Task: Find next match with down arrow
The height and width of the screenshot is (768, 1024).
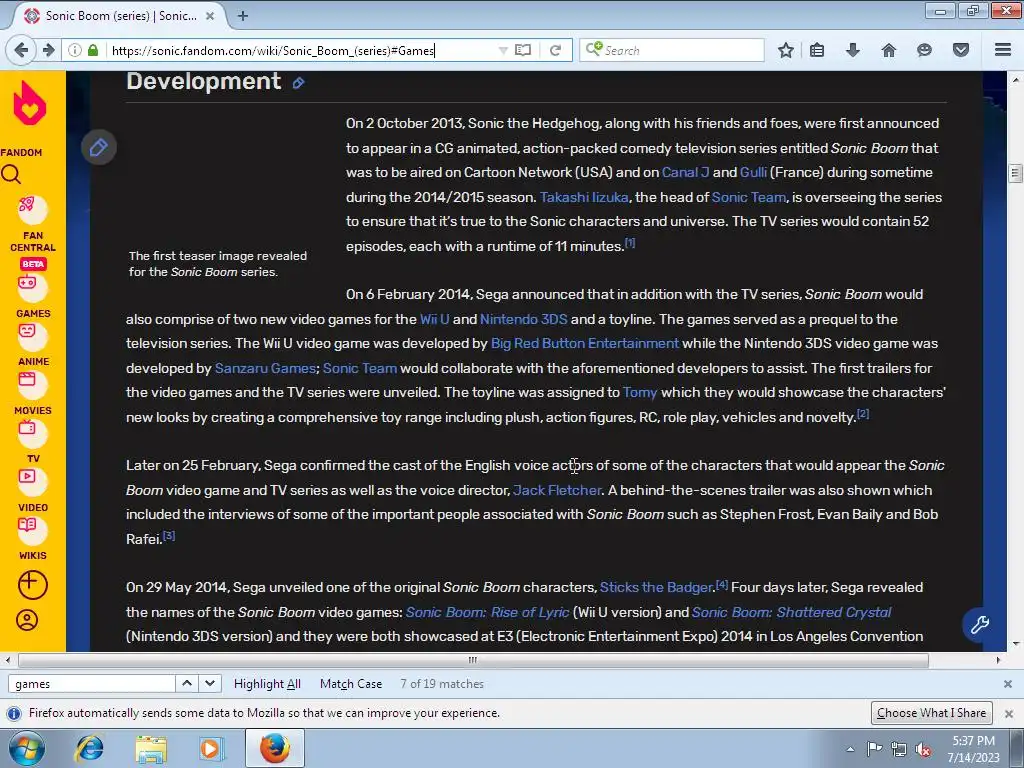Action: coord(210,684)
